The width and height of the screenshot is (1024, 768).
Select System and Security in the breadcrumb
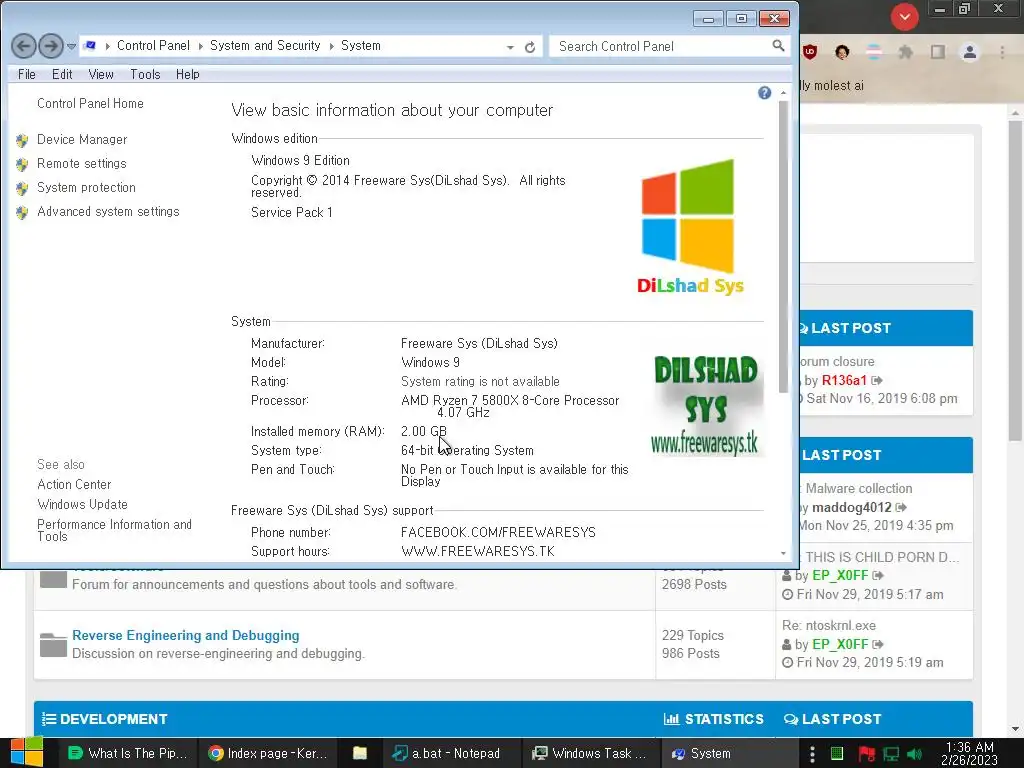265,46
